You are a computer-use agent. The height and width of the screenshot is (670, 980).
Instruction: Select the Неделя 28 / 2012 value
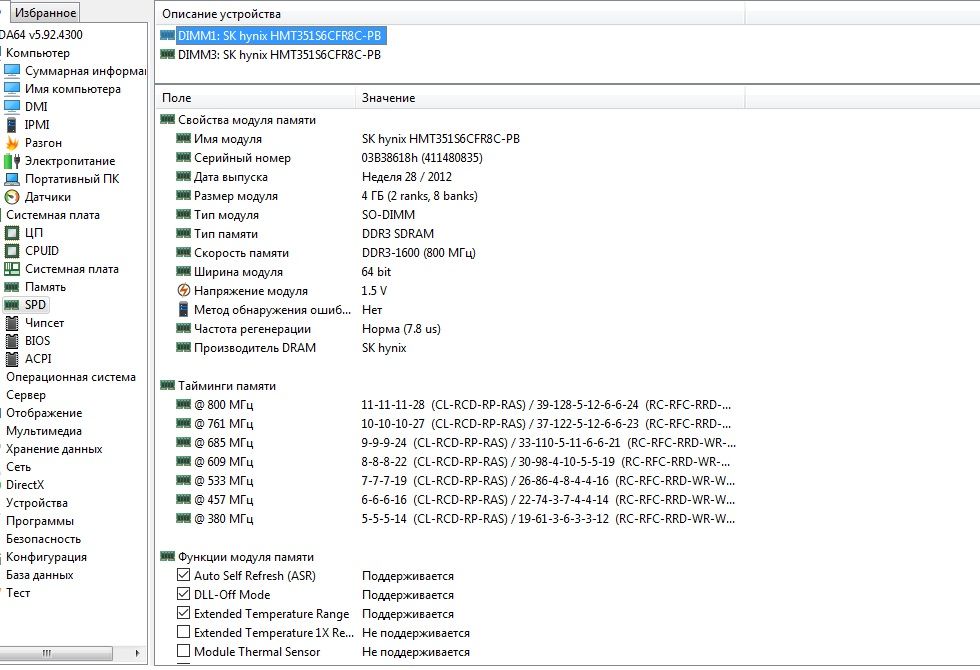tap(406, 177)
